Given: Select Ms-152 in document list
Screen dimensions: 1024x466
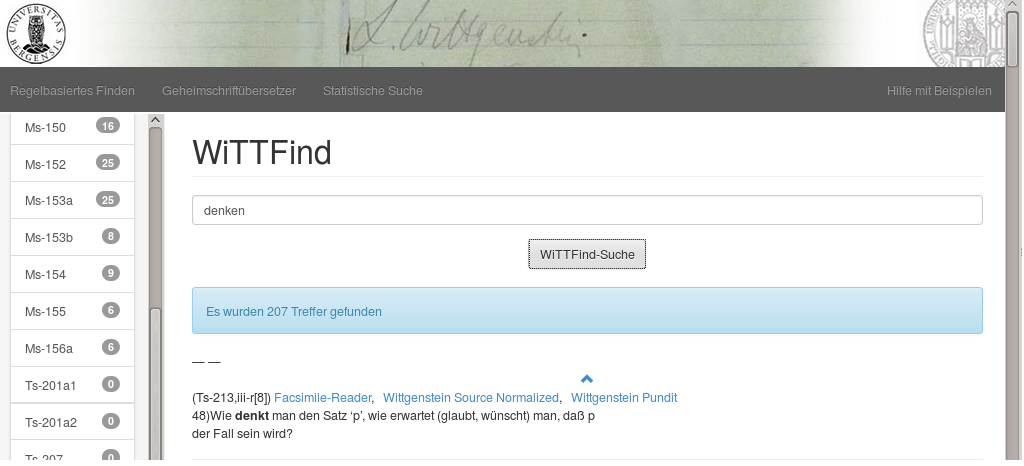Looking at the screenshot, I should (x=72, y=164).
